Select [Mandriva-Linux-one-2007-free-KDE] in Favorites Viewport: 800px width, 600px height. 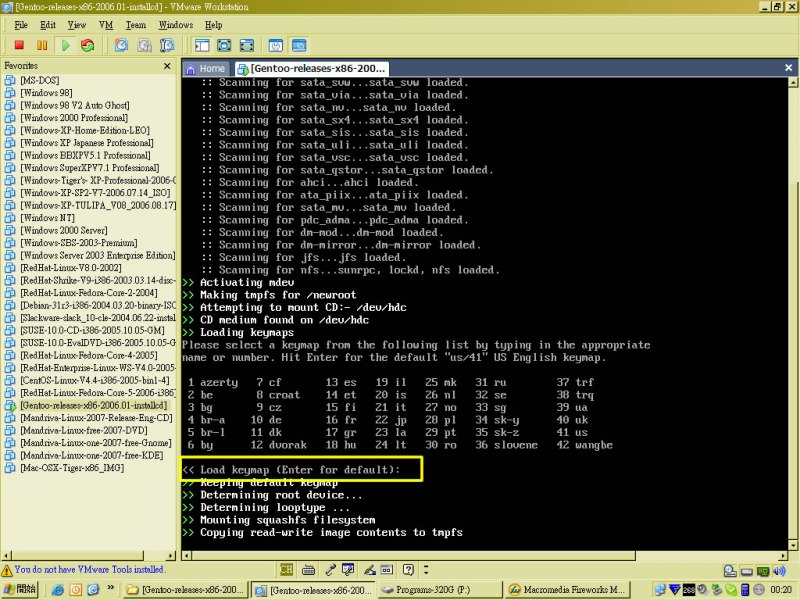point(92,455)
